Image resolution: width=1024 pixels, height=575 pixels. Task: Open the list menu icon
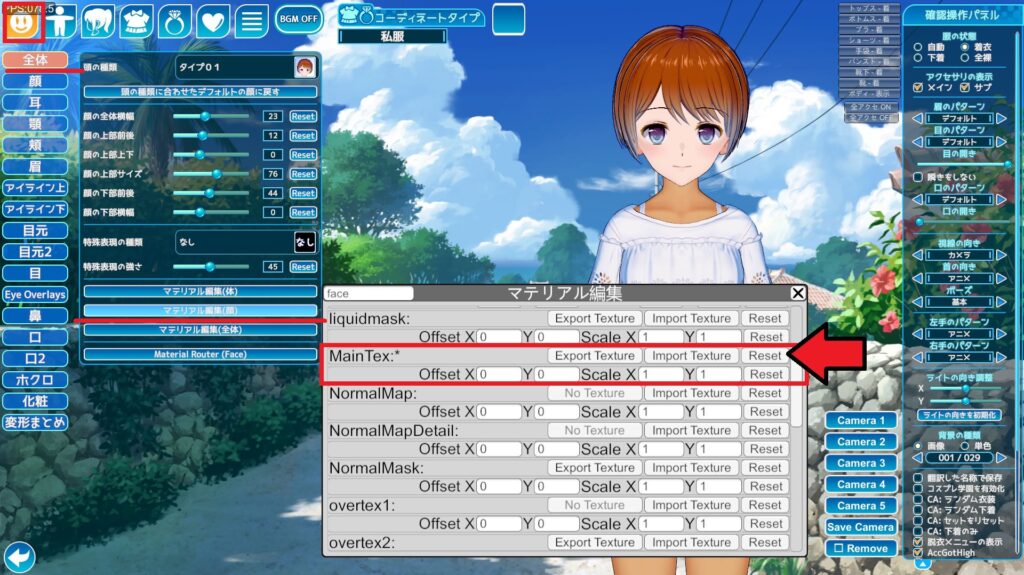point(251,21)
